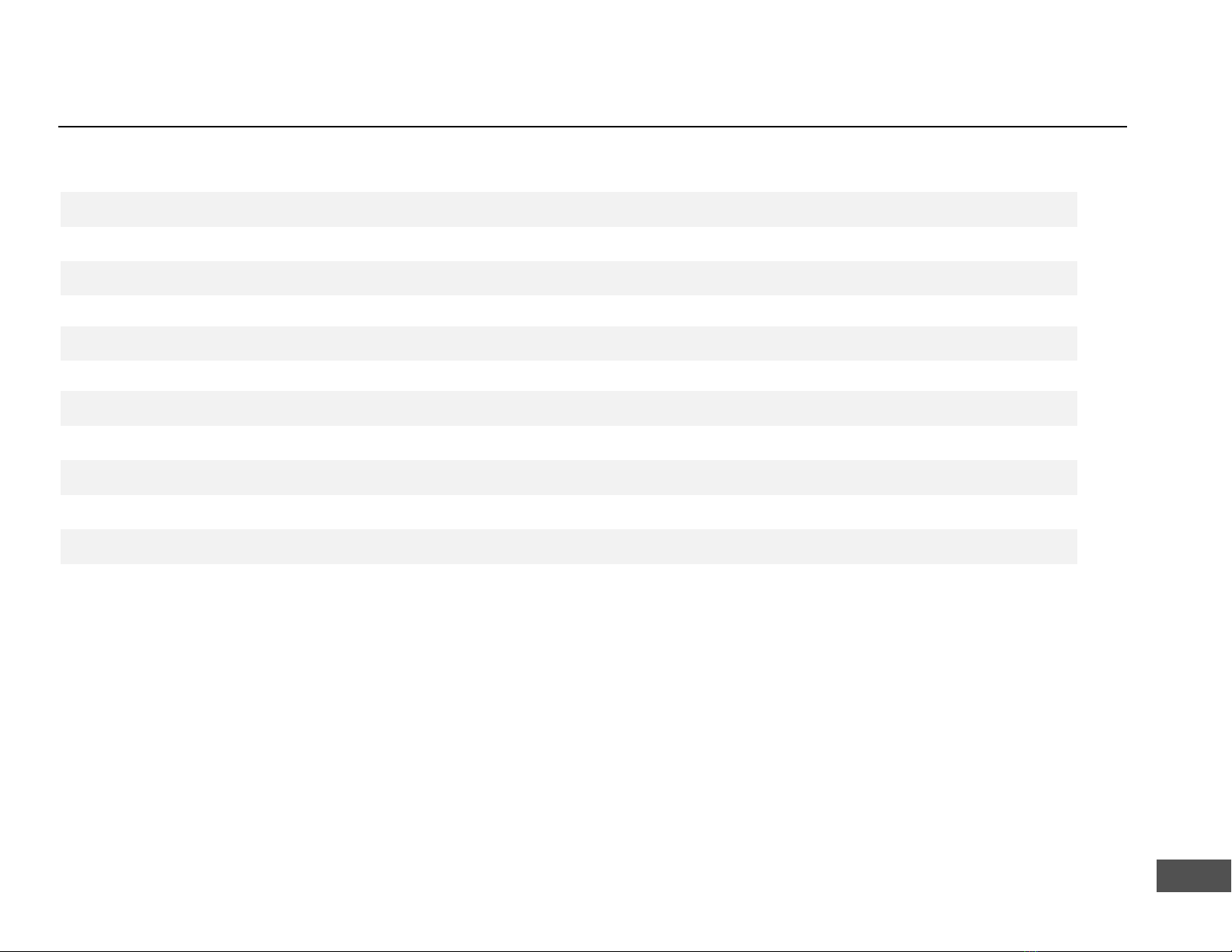Click the white row between second and third gray rows
This screenshot has width=1232, height=952.
[569, 311]
